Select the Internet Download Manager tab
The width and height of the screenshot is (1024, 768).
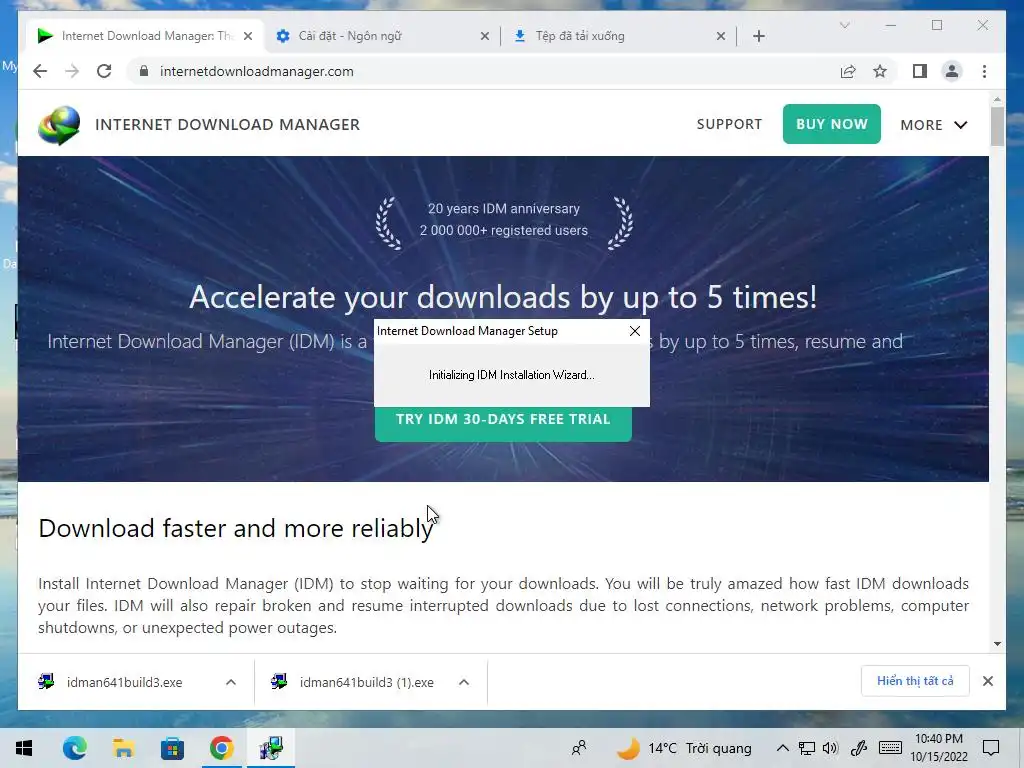pyautogui.click(x=145, y=36)
